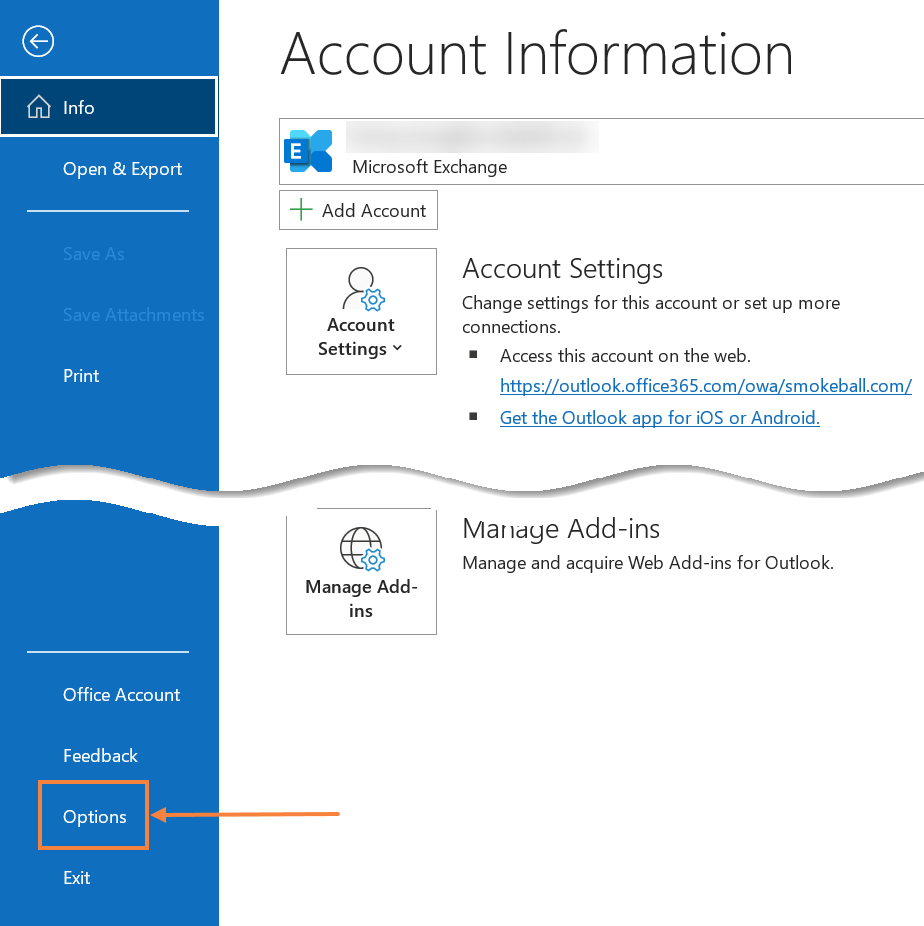This screenshot has height=926, width=924.
Task: Select the Info tab label
Action: click(79, 108)
